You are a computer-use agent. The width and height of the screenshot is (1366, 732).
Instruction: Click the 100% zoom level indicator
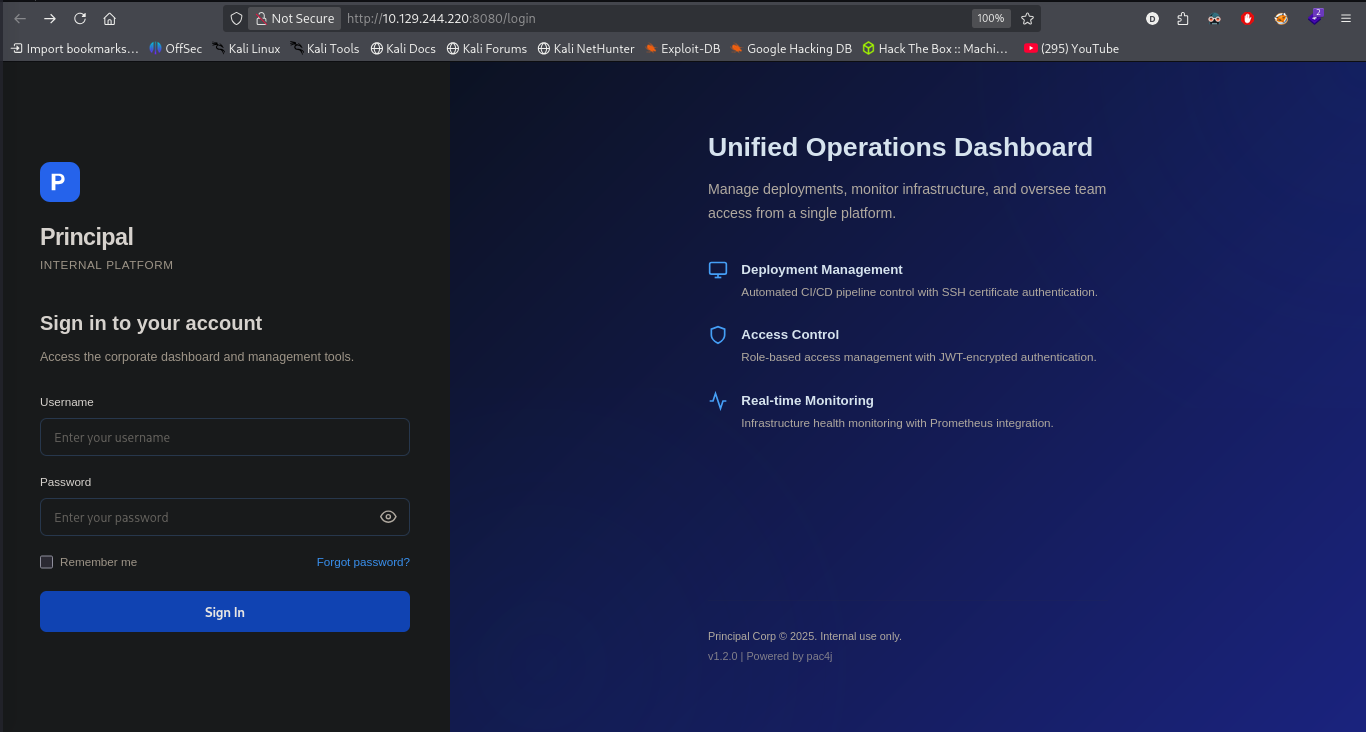point(991,18)
